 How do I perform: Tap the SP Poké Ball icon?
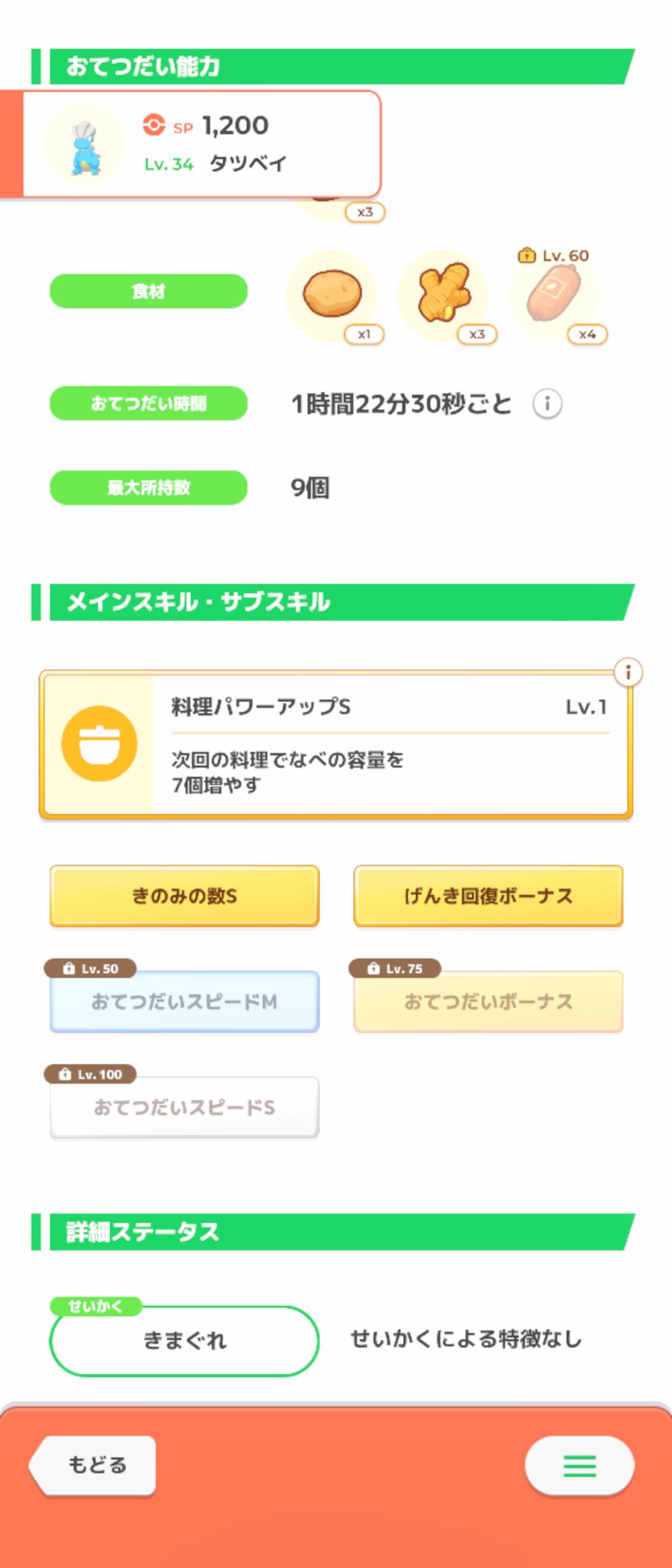(x=154, y=124)
